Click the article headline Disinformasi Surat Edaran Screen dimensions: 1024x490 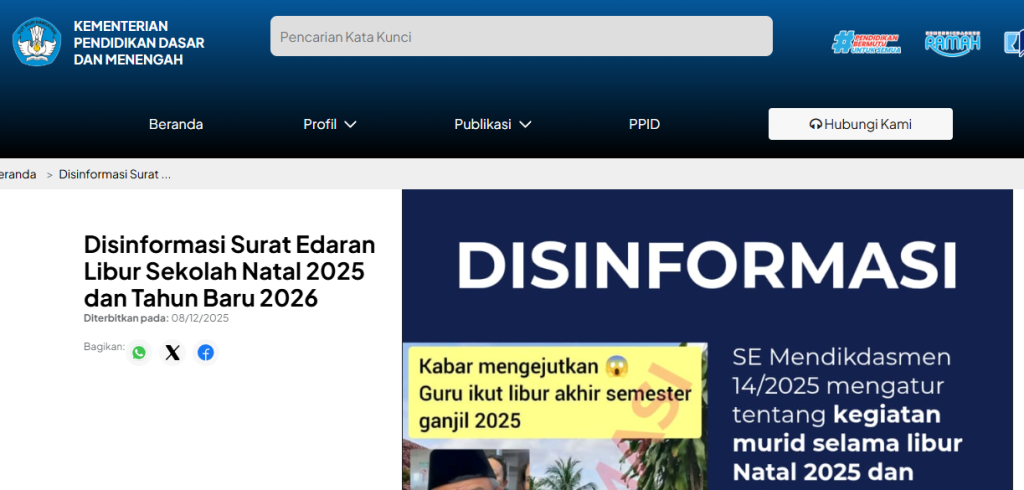coord(229,270)
